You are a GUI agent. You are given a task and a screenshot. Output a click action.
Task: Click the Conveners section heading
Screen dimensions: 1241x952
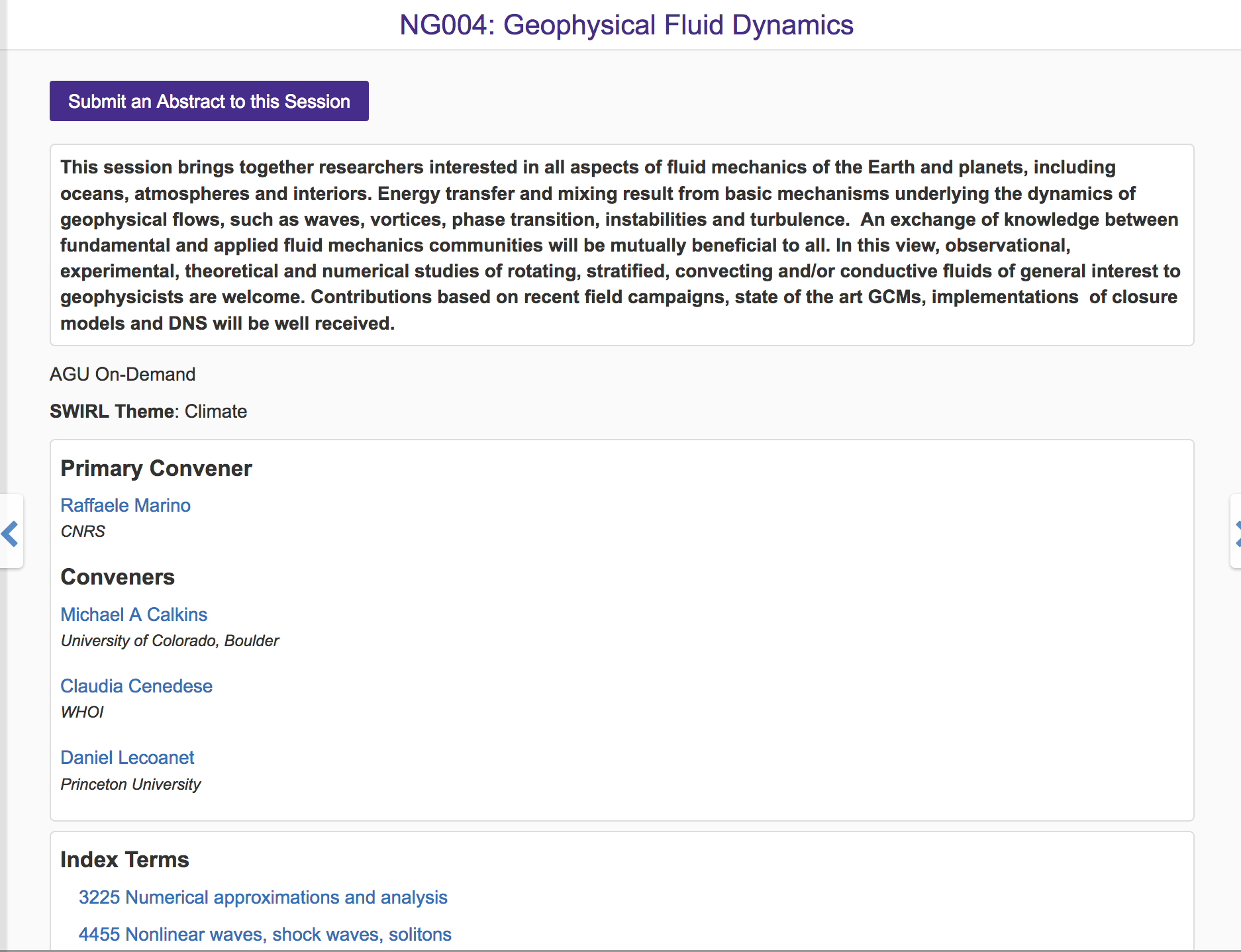118,577
